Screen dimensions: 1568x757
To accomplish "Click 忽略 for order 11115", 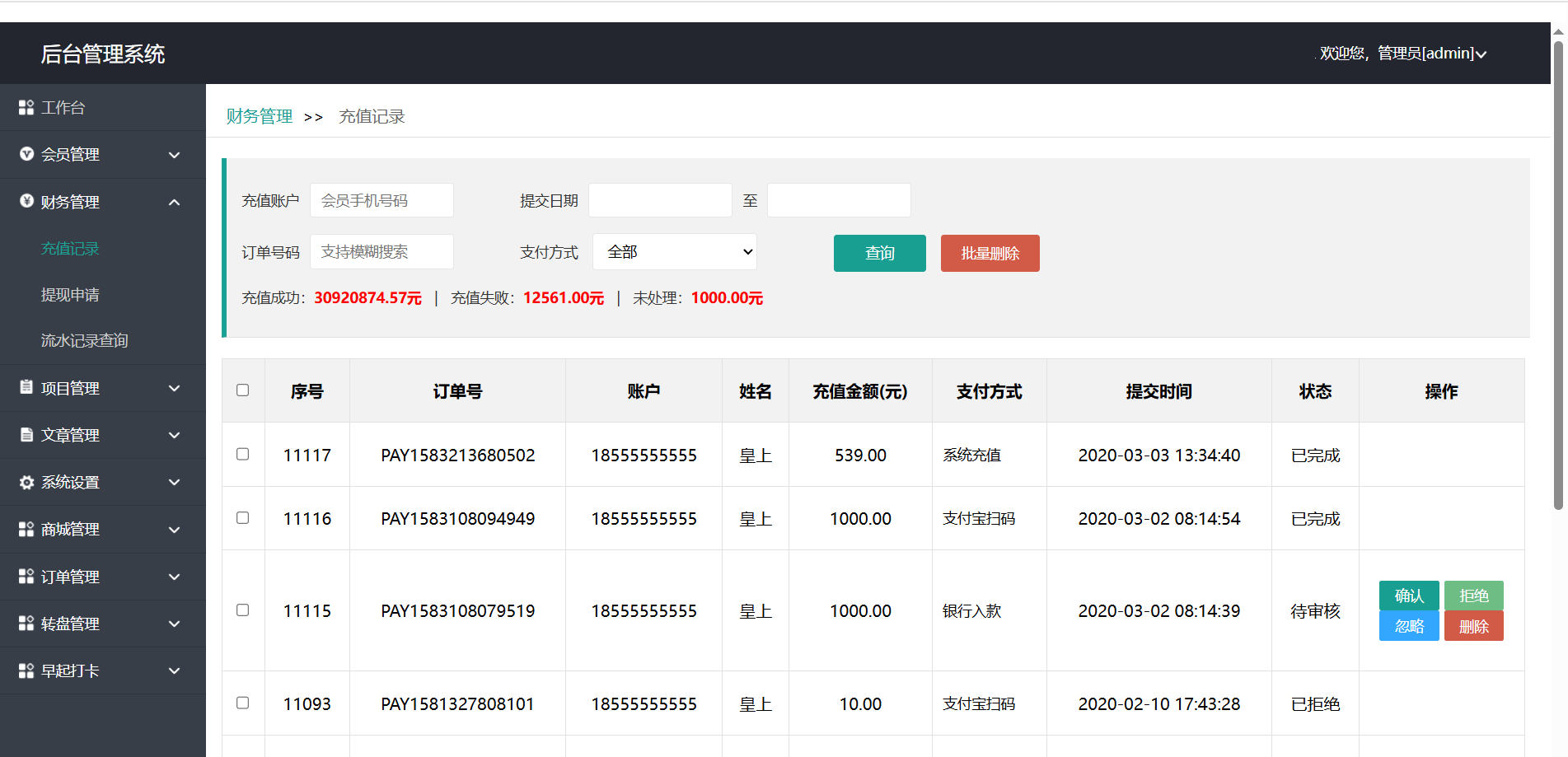I will click(x=1409, y=626).
